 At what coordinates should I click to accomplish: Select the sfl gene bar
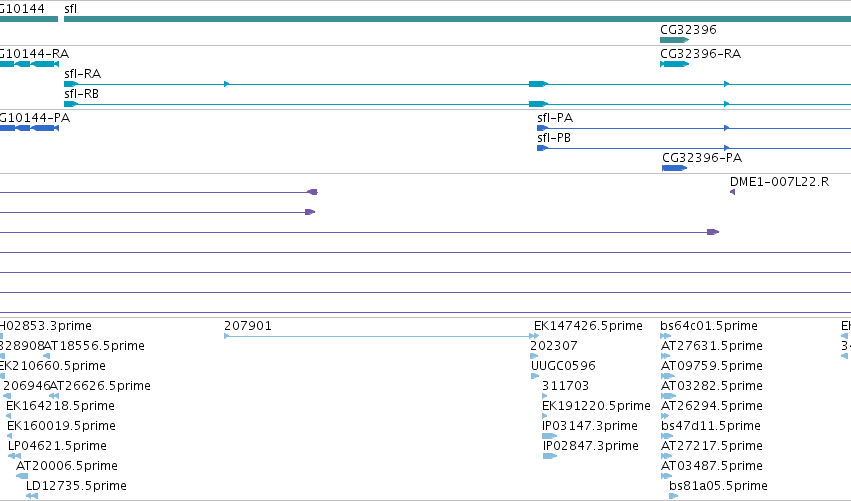click(458, 19)
